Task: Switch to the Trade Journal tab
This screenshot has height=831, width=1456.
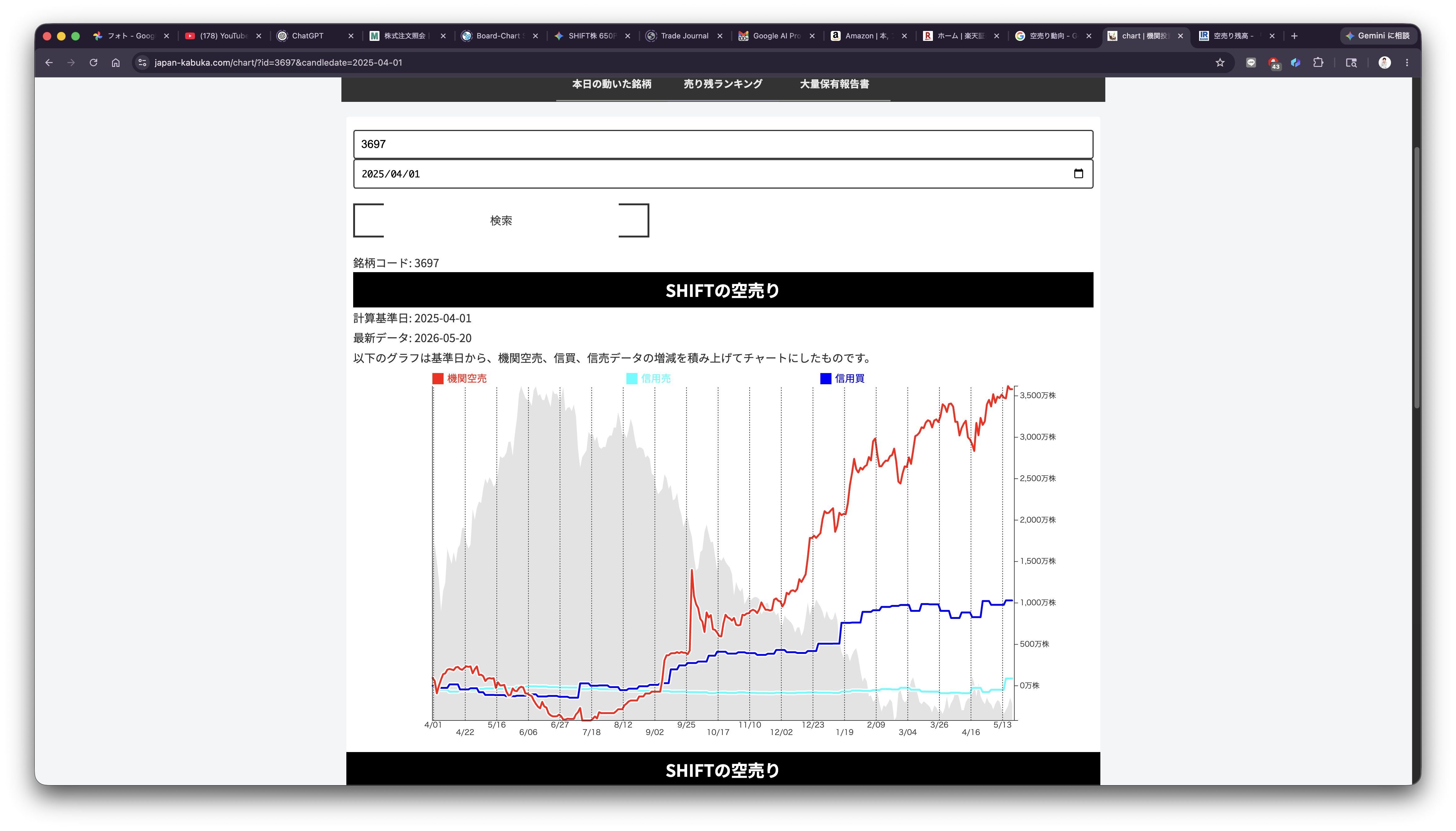Action: [x=684, y=36]
